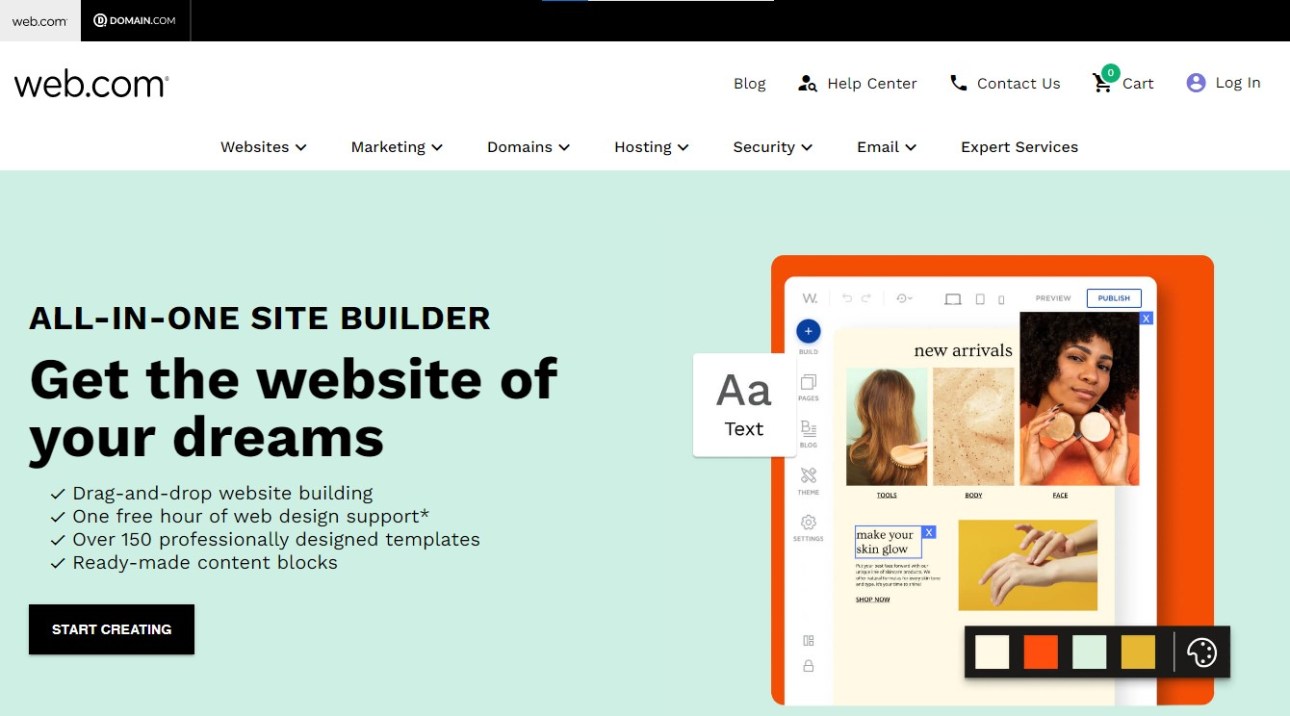Pick the orange color swatch
This screenshot has height=716, width=1290.
[x=1041, y=652]
